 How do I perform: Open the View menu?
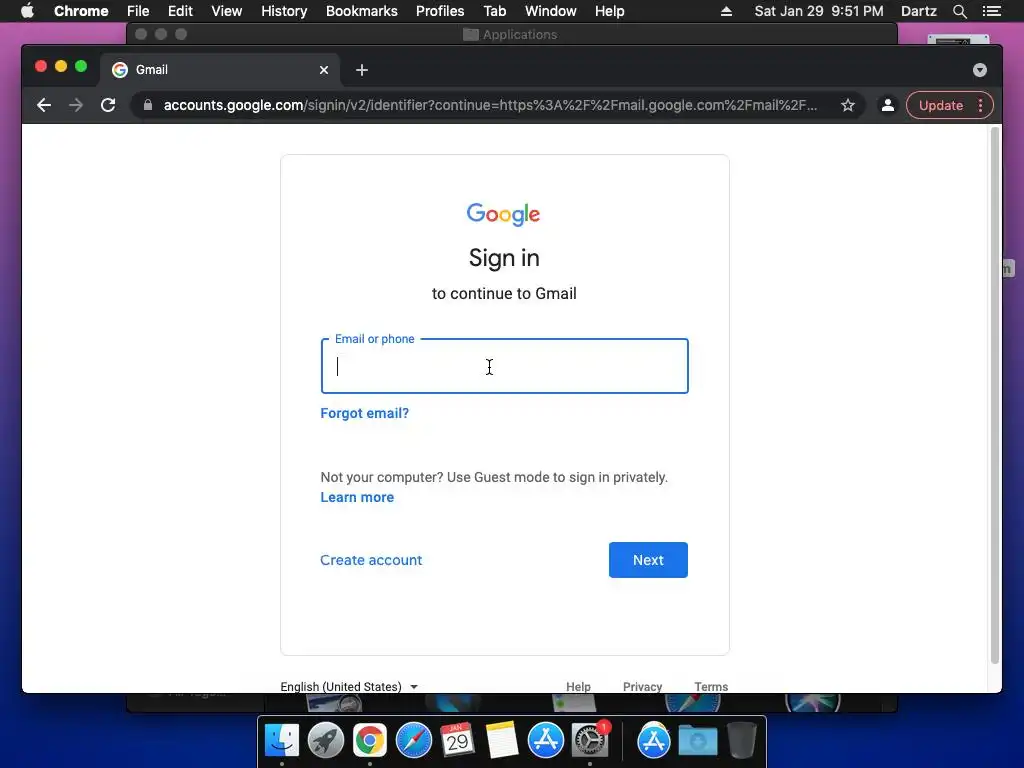pyautogui.click(x=227, y=11)
